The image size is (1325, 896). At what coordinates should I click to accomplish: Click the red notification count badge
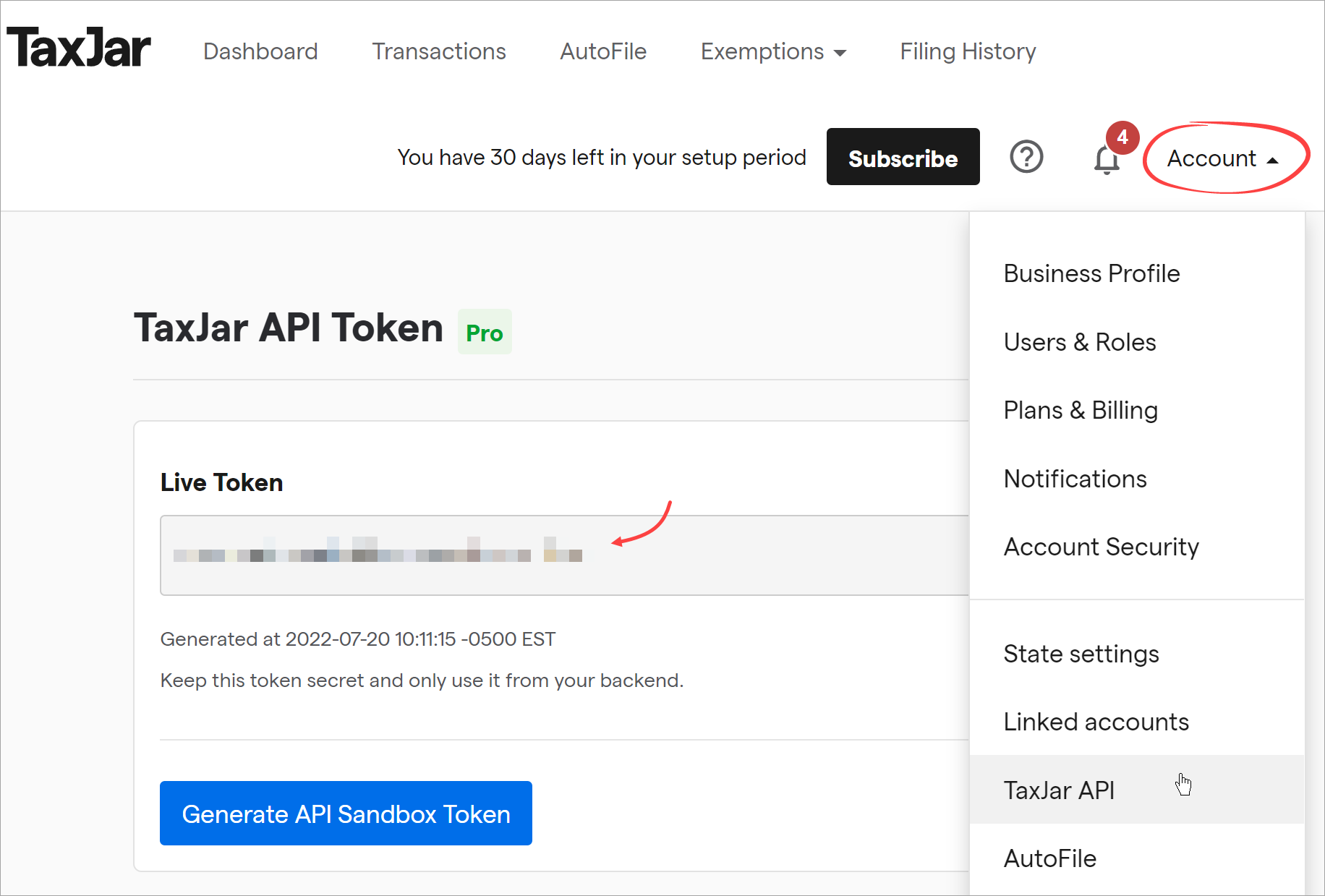point(1122,137)
